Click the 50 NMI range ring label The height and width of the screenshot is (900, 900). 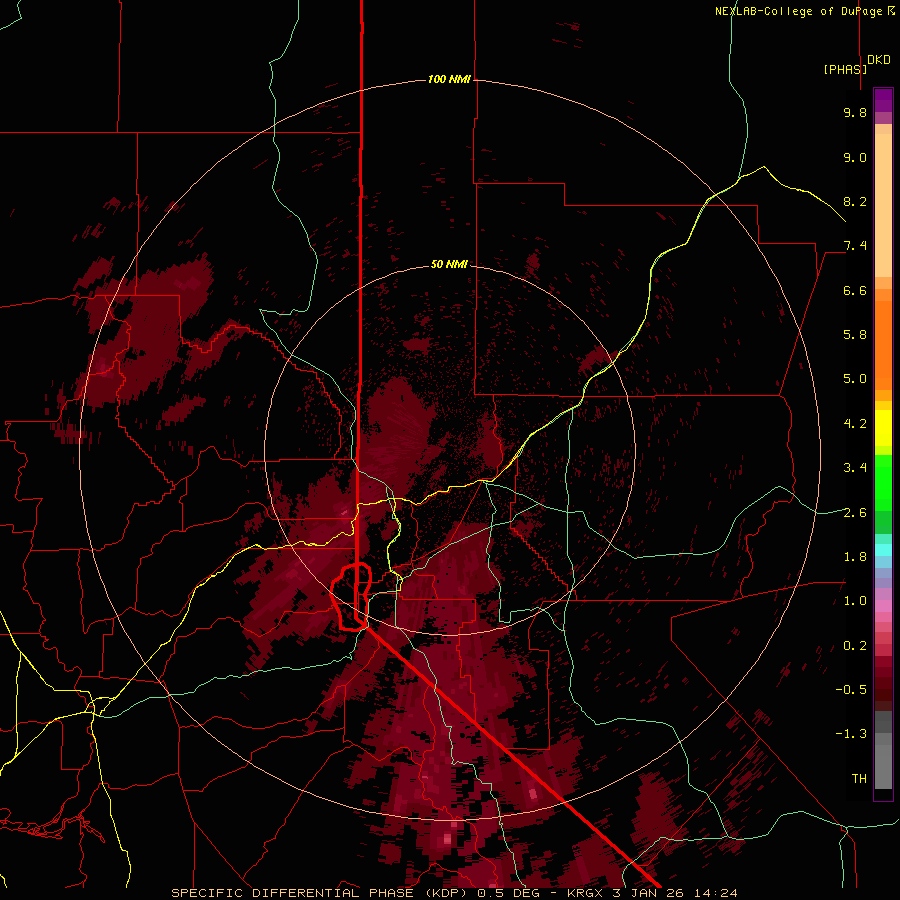(x=449, y=264)
